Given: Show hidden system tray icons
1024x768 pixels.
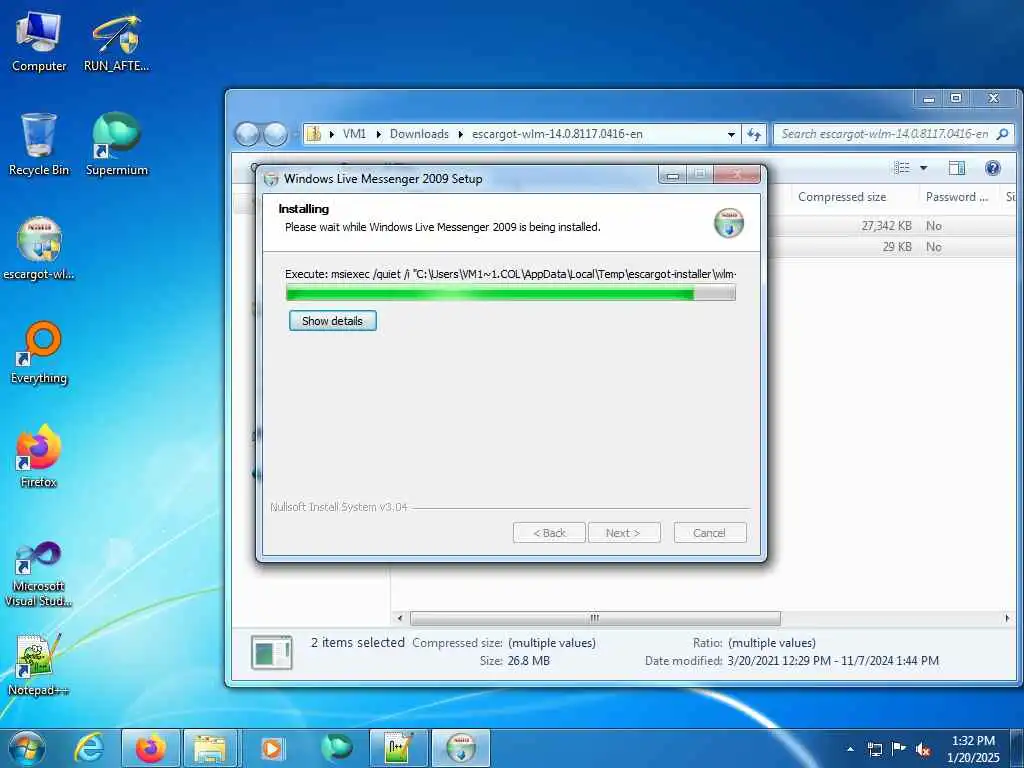Looking at the screenshot, I should [x=850, y=750].
